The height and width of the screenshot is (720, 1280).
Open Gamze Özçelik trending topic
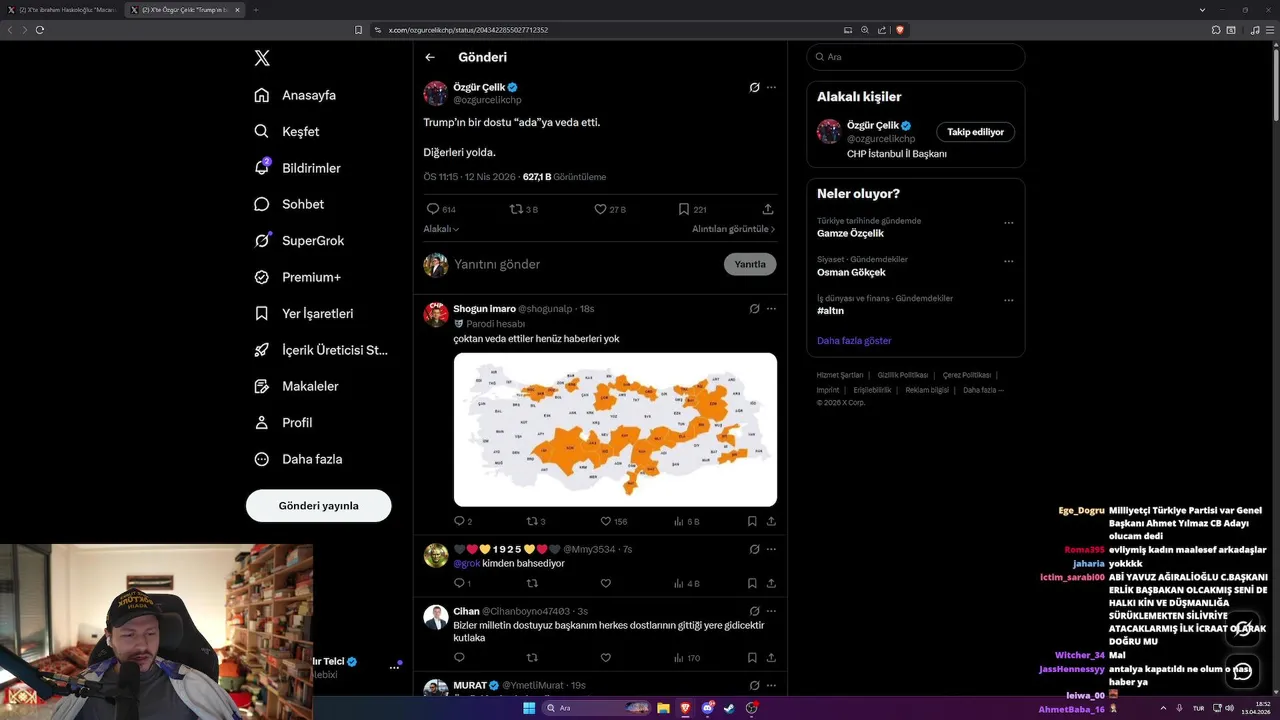[850, 233]
